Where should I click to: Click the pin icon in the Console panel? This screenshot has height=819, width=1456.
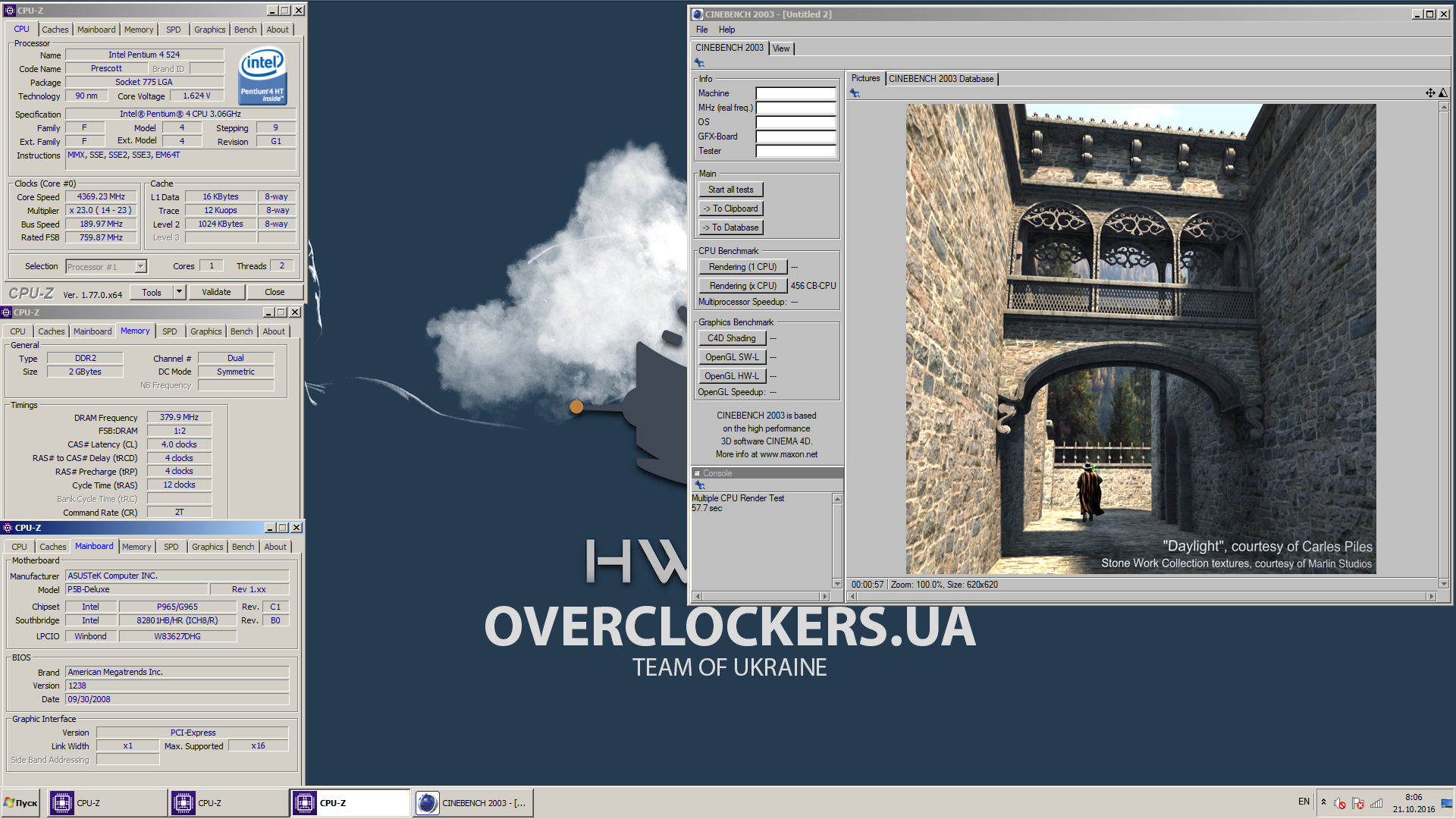[x=700, y=485]
